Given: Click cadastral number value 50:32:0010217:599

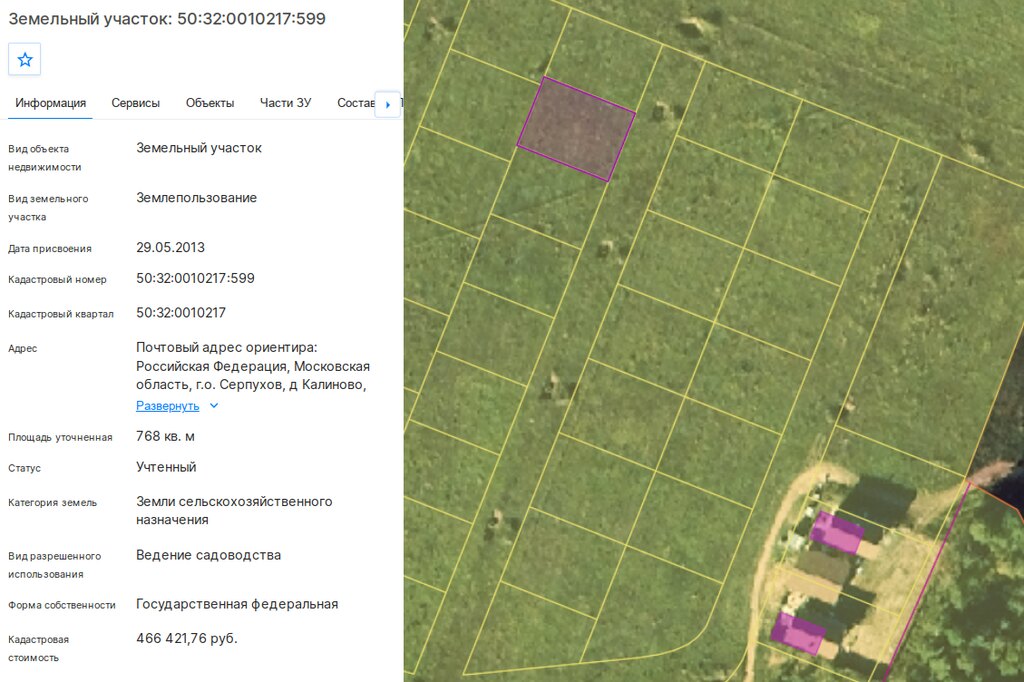Looking at the screenshot, I should click(195, 278).
